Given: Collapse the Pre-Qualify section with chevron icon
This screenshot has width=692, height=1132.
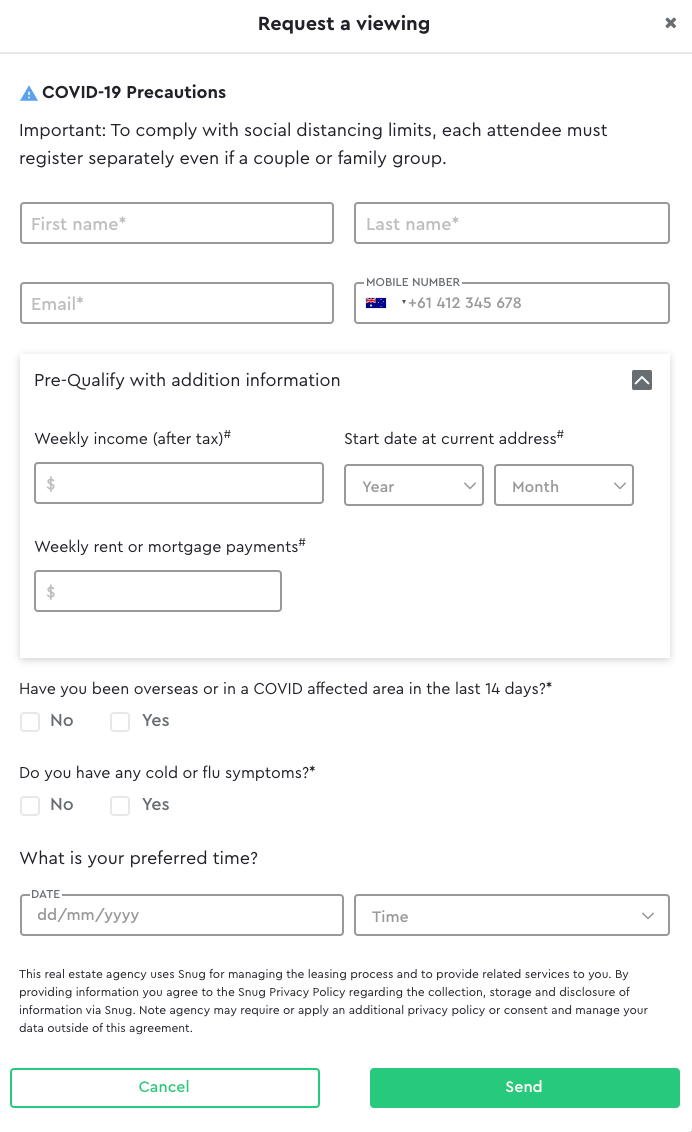Looking at the screenshot, I should click(642, 380).
